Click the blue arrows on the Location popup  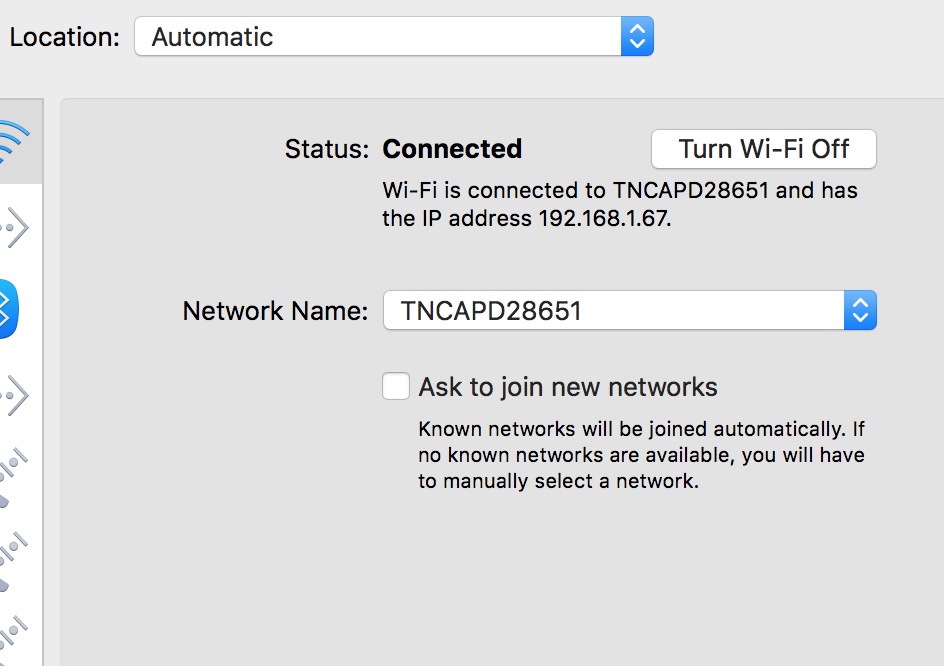click(x=637, y=37)
